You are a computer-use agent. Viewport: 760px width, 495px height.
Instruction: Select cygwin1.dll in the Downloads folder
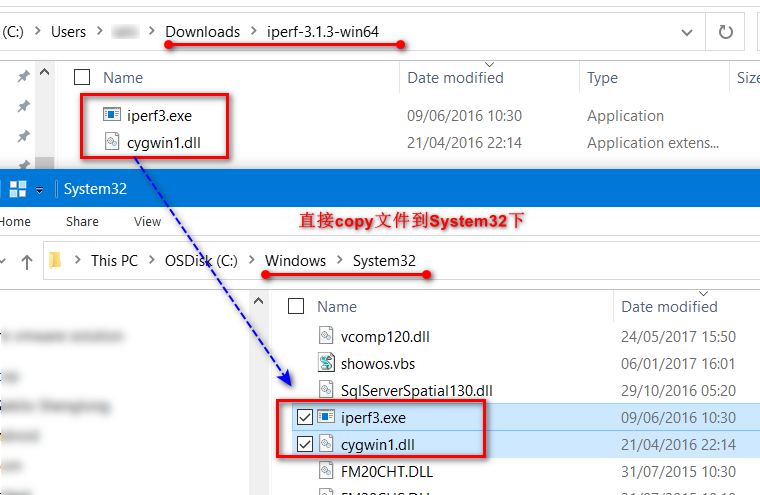pos(163,143)
